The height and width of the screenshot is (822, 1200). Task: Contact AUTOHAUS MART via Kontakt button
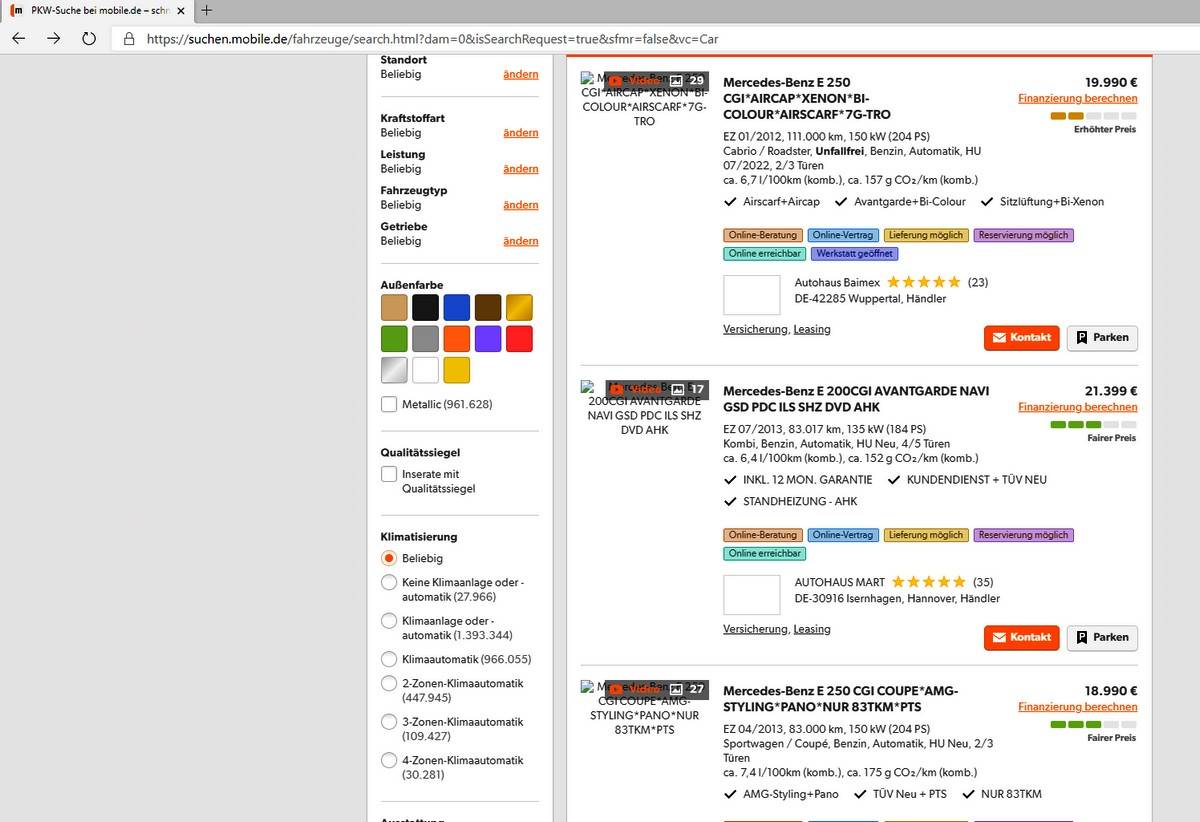[x=1021, y=637]
